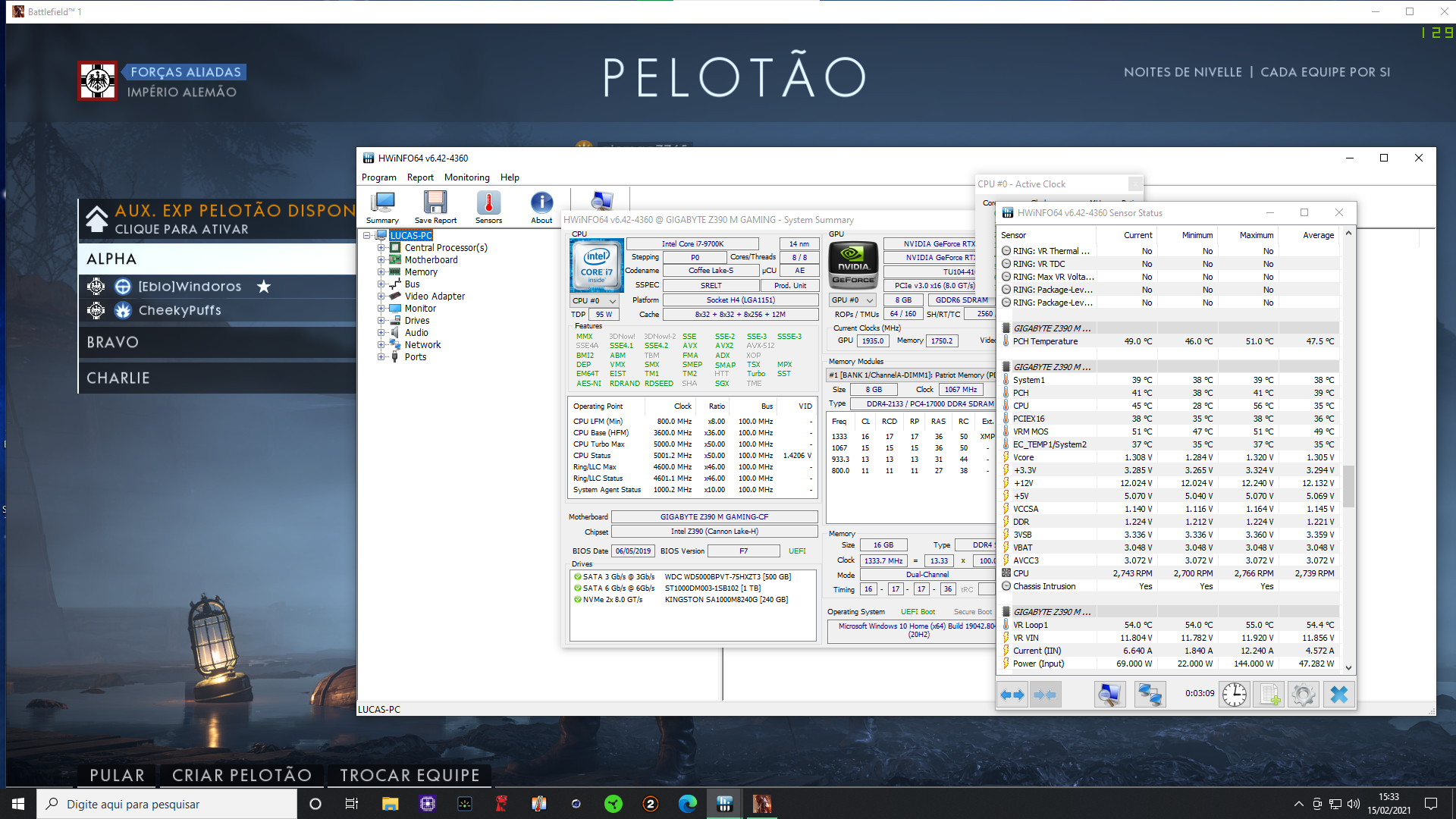This screenshot has width=1456, height=819.
Task: Click the Power (Input) sensor row
Action: click(x=1169, y=664)
